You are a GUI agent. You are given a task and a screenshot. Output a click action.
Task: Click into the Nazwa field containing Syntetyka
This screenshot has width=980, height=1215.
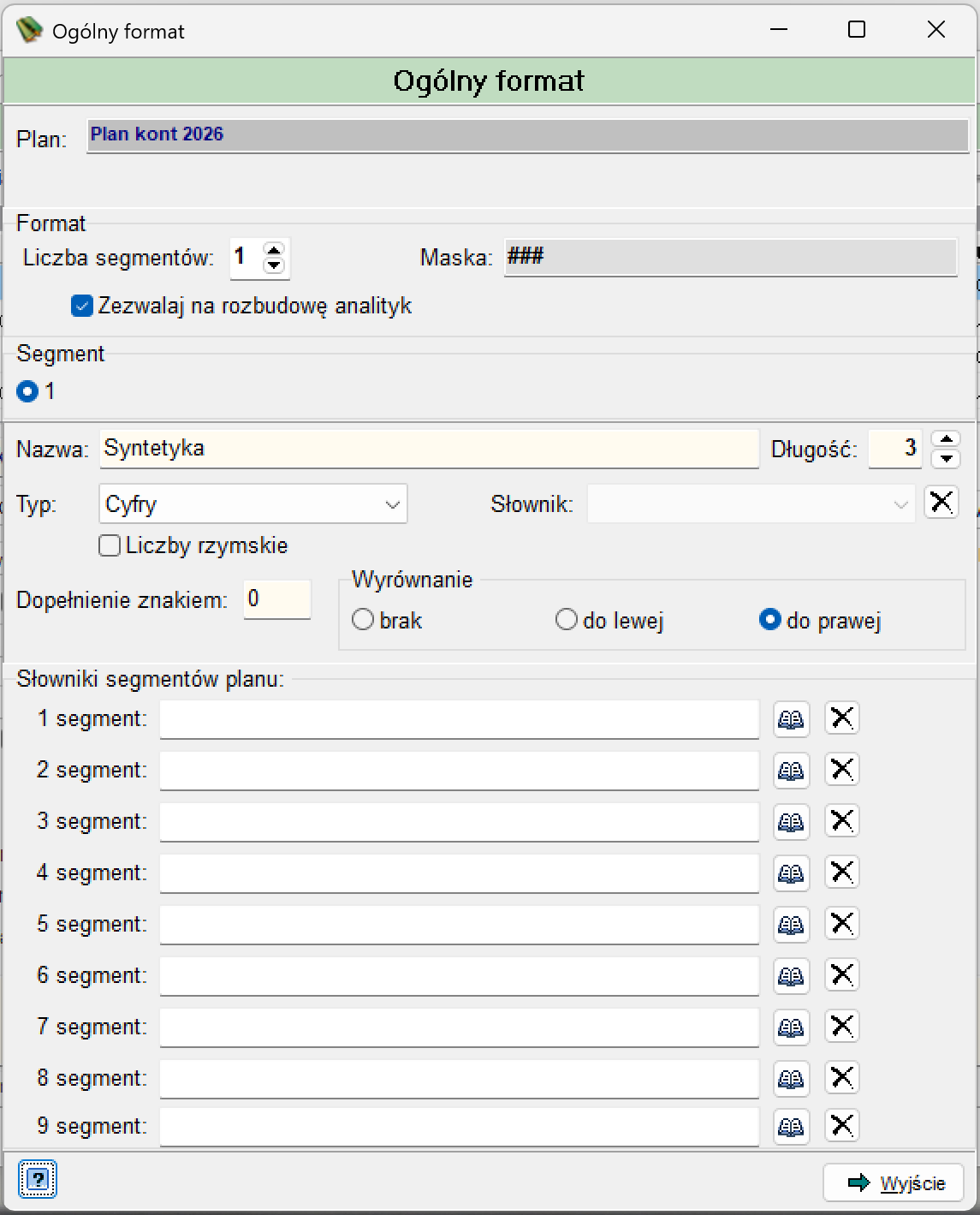tap(429, 449)
